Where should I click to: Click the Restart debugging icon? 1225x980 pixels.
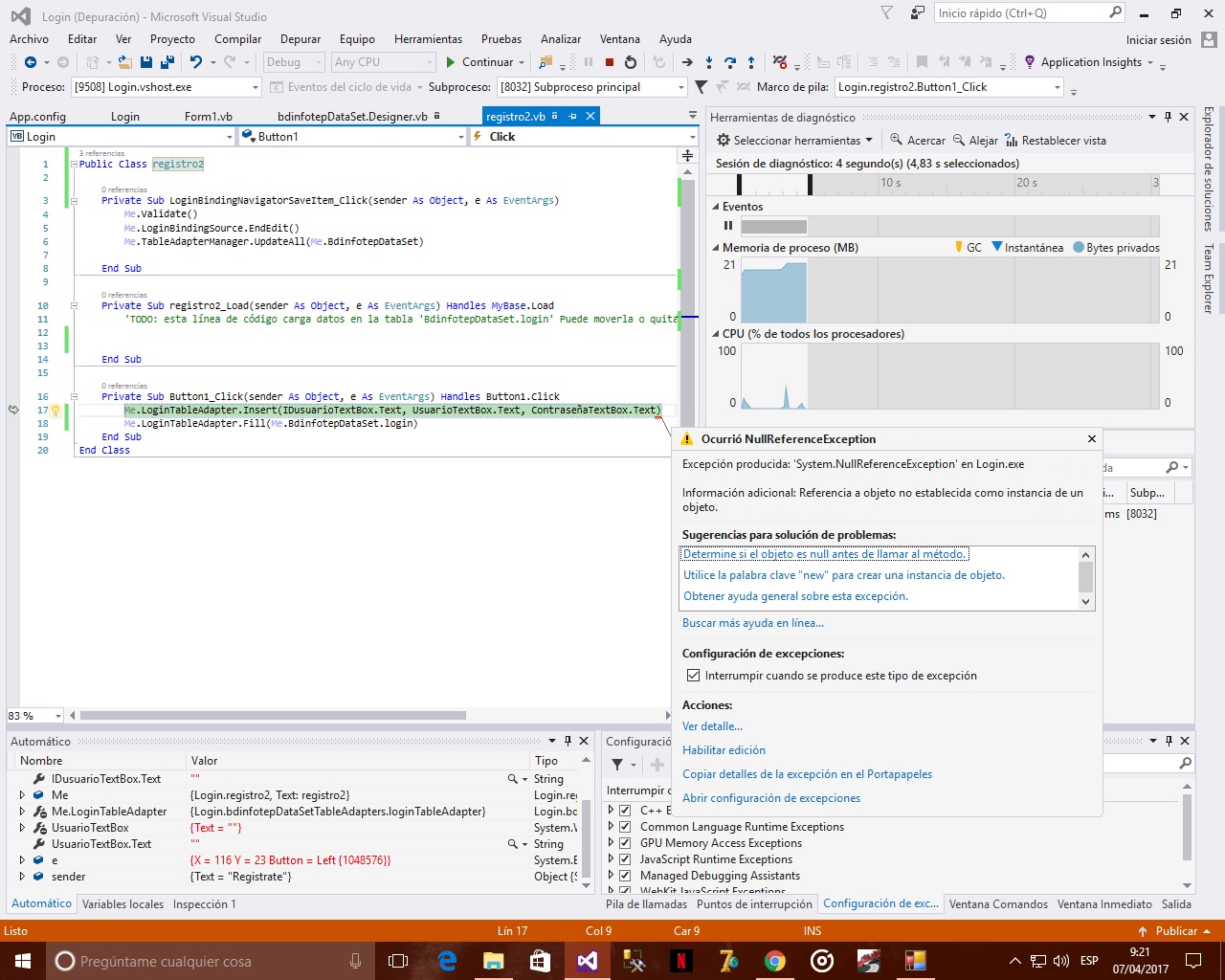pos(630,62)
